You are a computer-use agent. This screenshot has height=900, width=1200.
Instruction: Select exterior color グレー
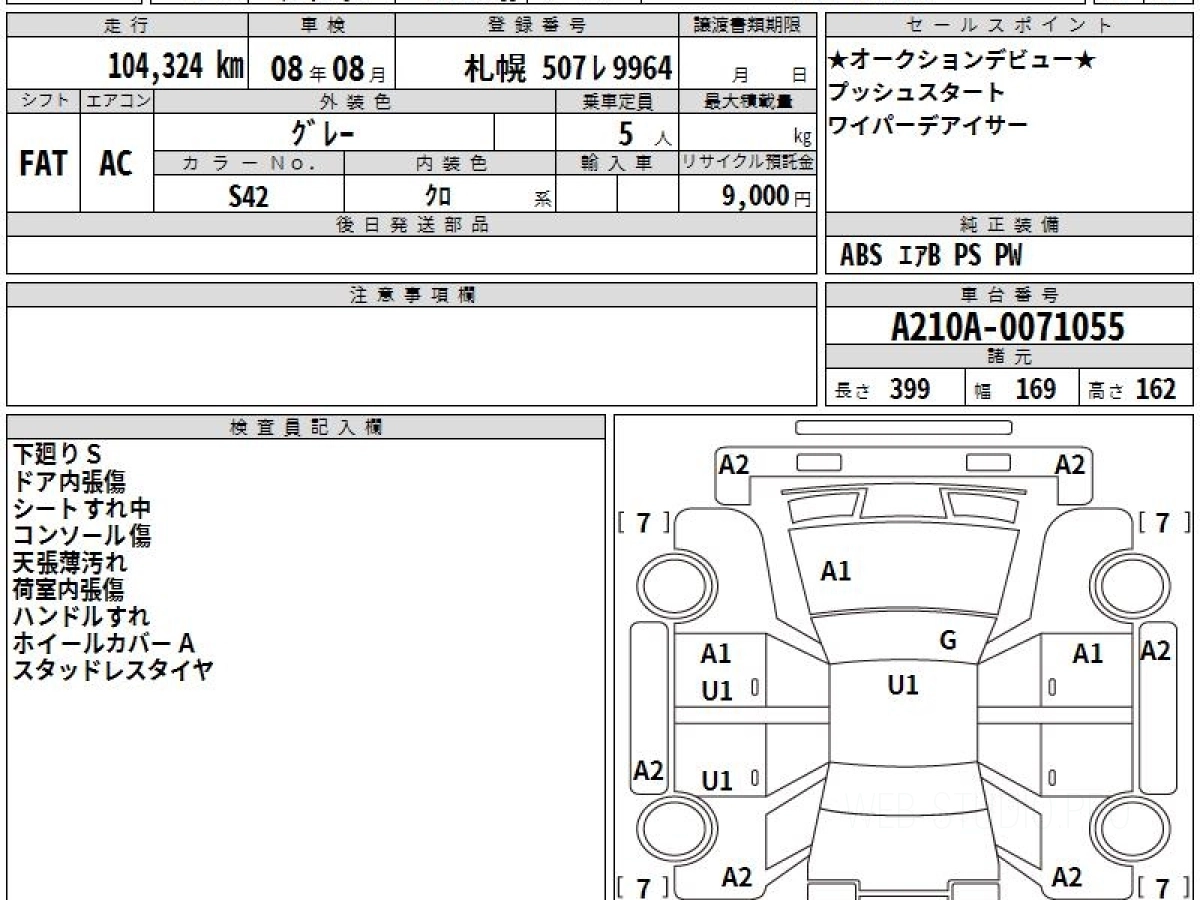[322, 132]
